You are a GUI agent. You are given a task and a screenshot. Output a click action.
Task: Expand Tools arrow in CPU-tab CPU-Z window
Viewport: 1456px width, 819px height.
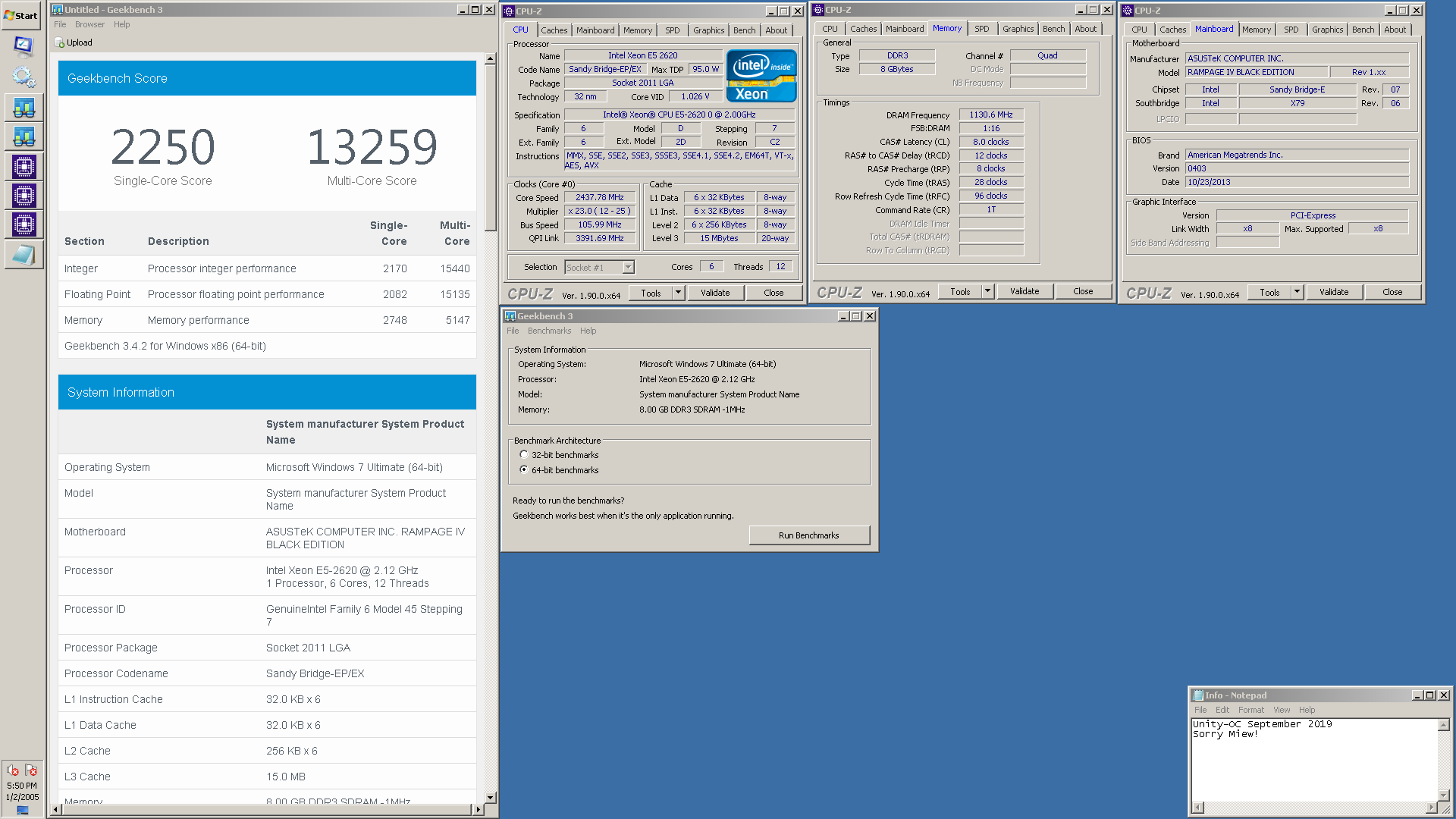(x=679, y=293)
